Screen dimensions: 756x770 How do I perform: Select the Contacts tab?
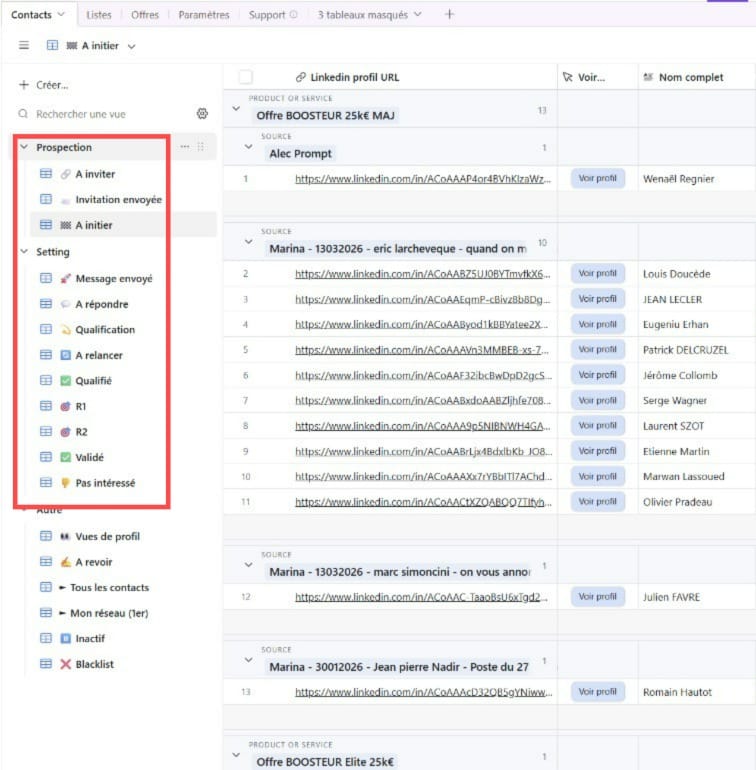coord(31,15)
